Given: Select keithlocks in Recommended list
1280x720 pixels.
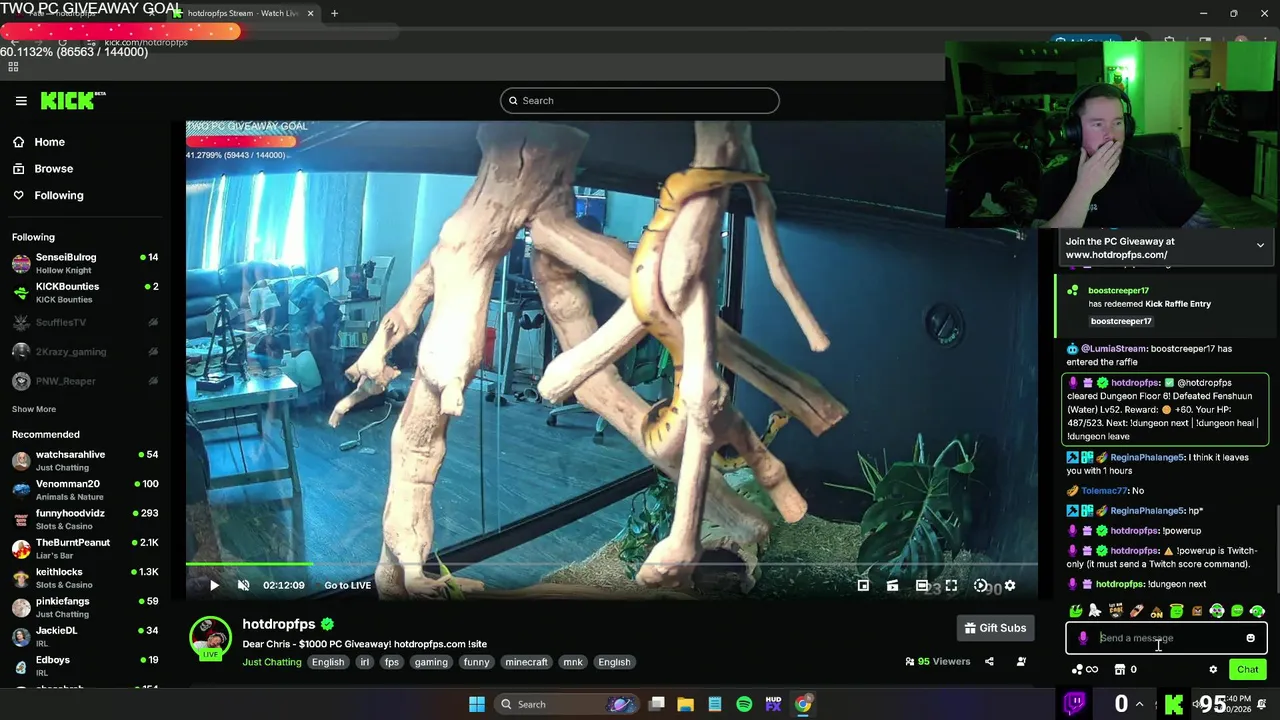Looking at the screenshot, I should (x=85, y=578).
